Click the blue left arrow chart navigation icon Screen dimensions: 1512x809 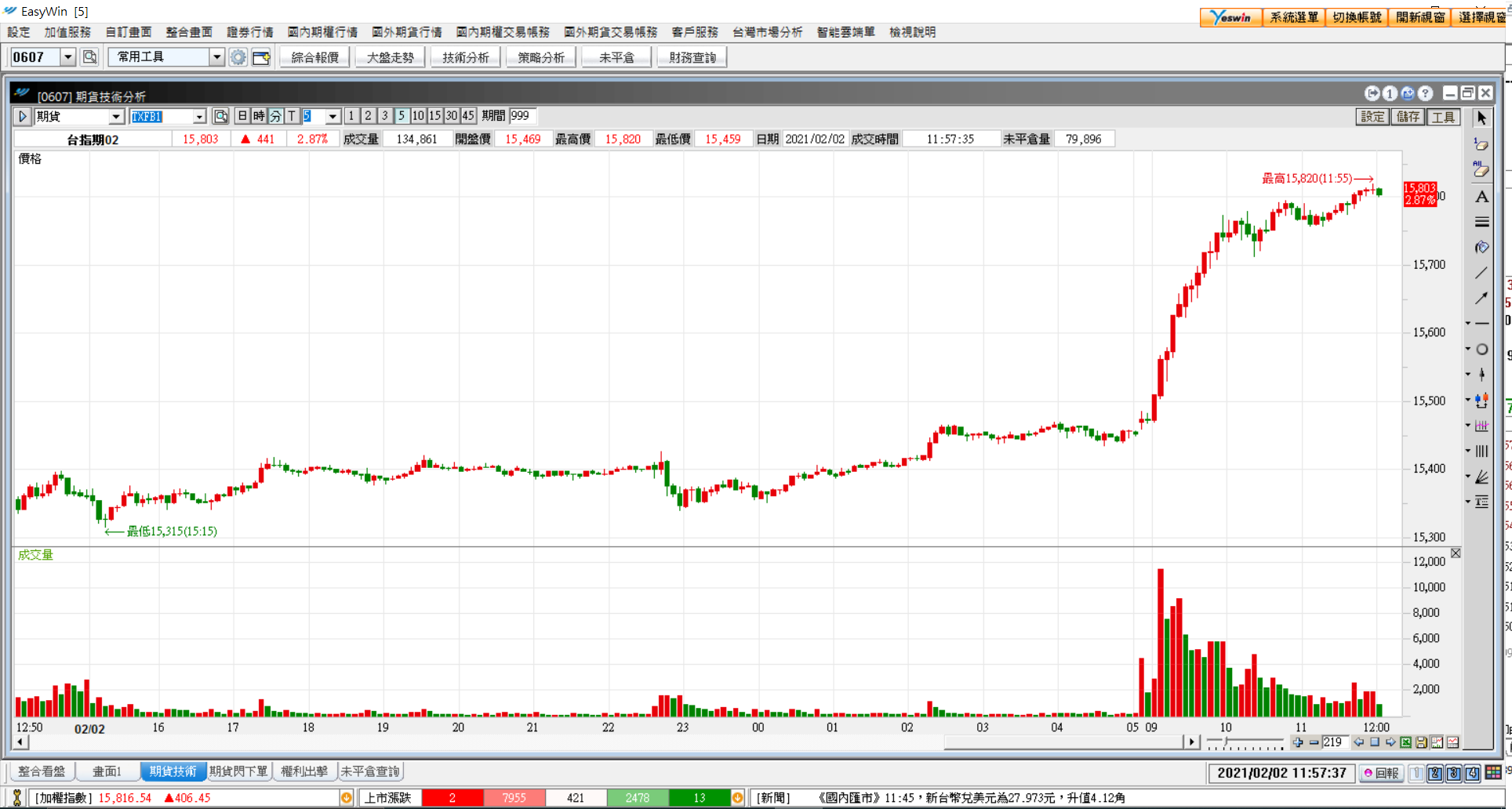pos(1359,742)
